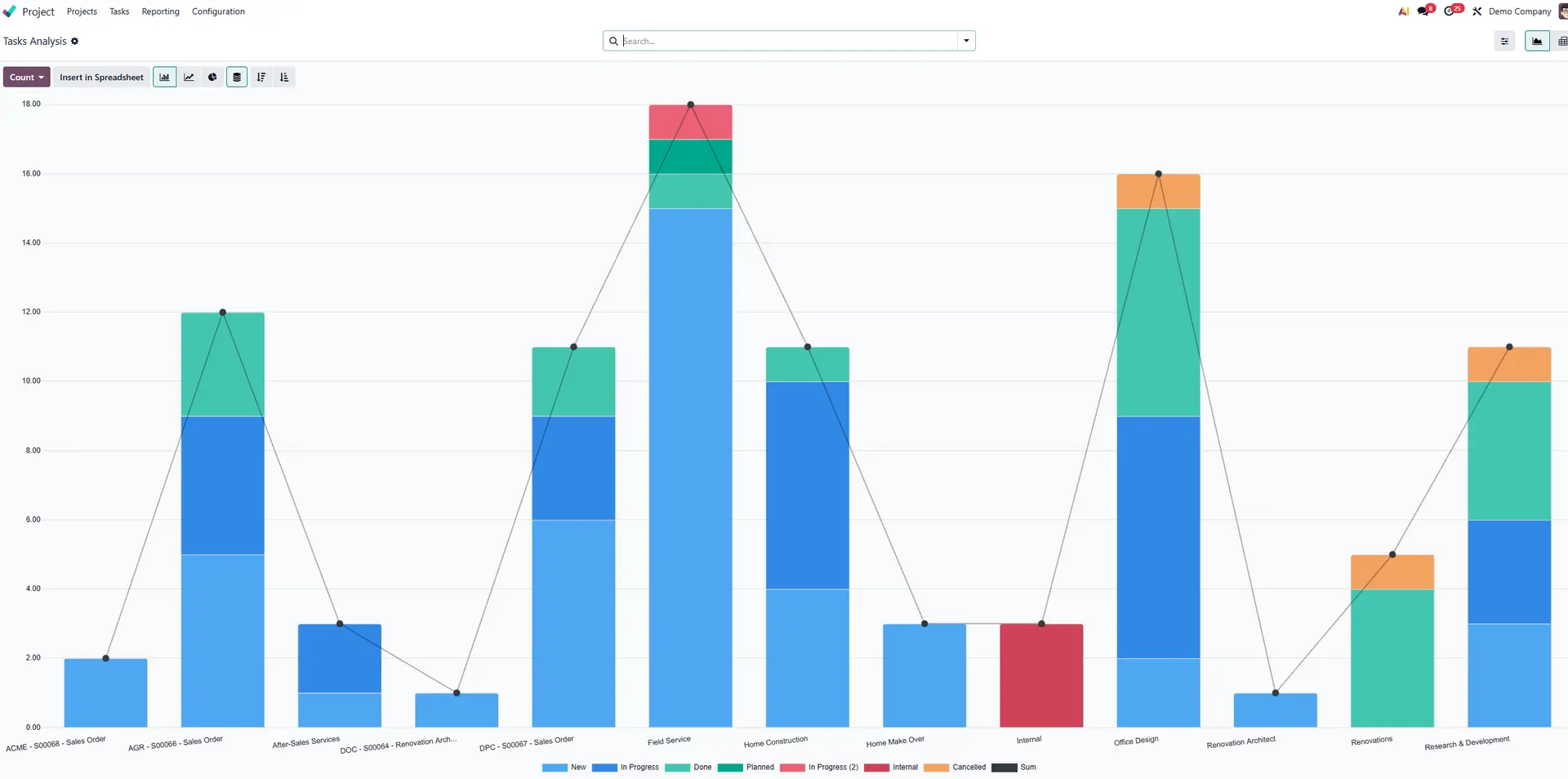Image resolution: width=1568 pixels, height=779 pixels.
Task: Toggle the stacked bars option
Action: pos(237,78)
